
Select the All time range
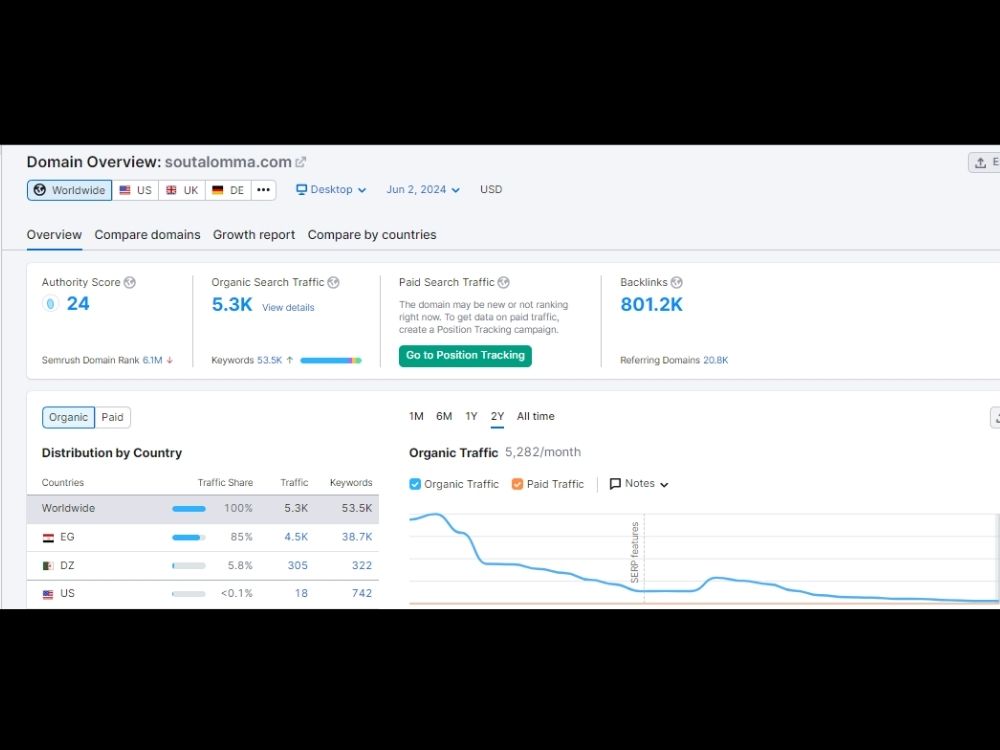(536, 416)
